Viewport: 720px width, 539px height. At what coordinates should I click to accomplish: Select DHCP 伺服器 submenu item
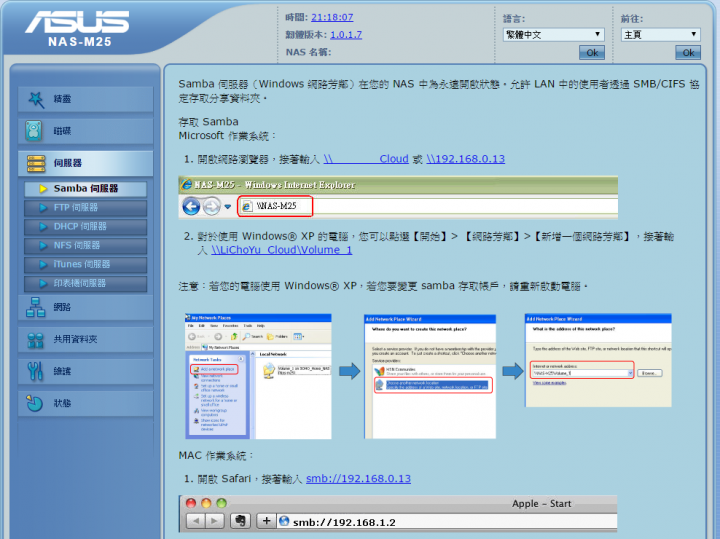pos(86,227)
